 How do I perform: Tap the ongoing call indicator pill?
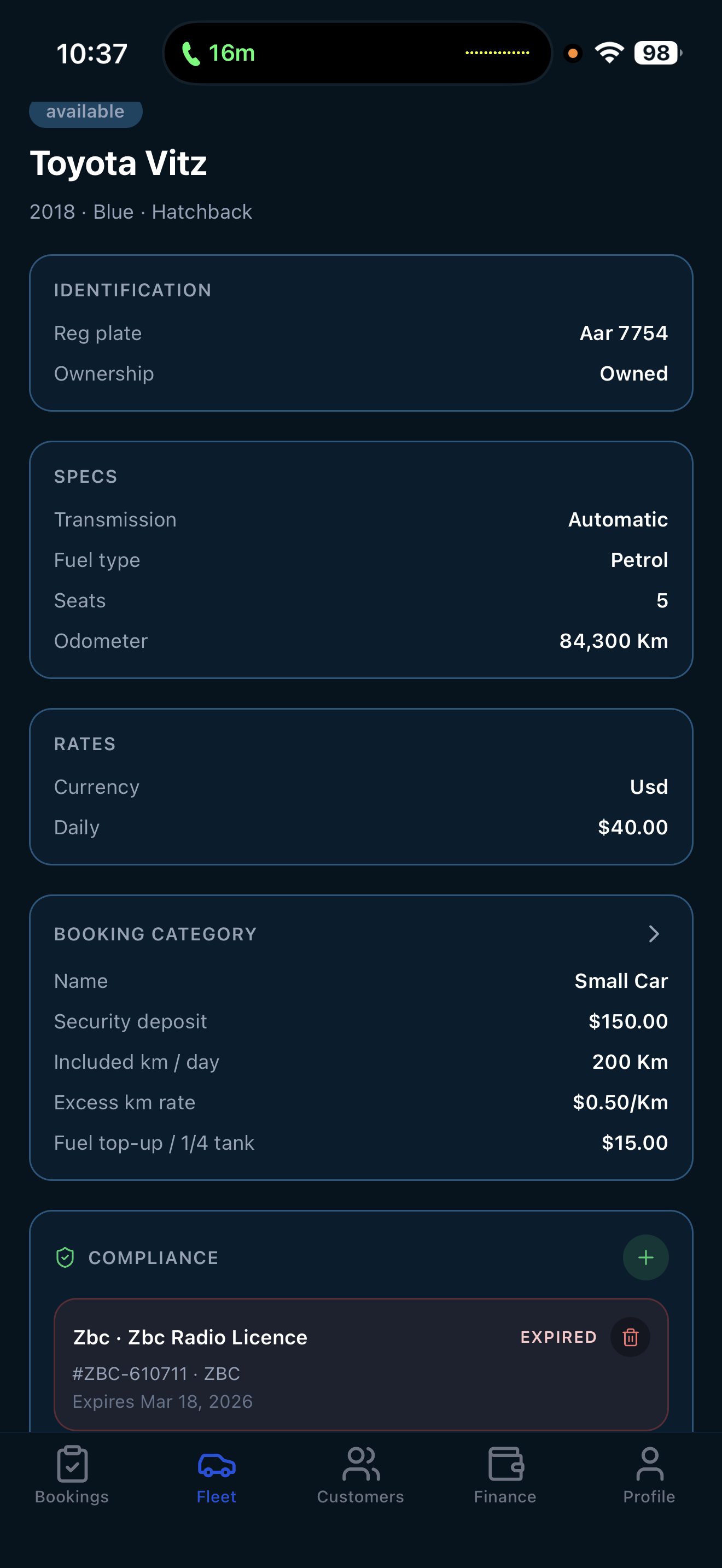[357, 54]
